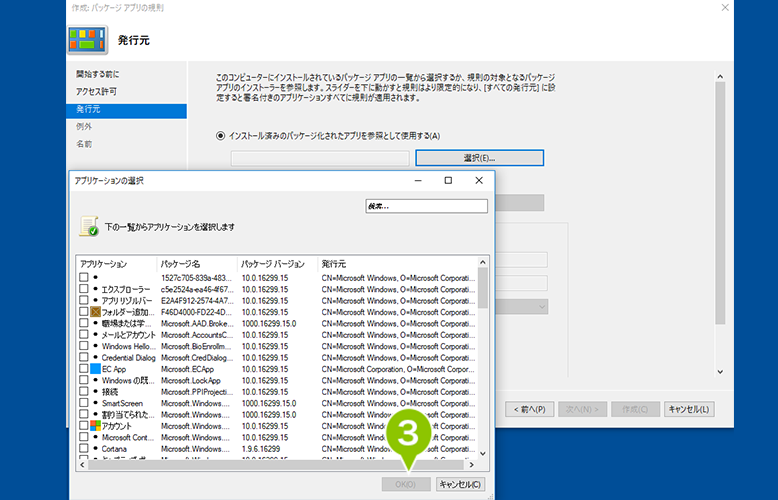Click the blue EC App icon
This screenshot has width=778, height=500.
click(x=95, y=369)
